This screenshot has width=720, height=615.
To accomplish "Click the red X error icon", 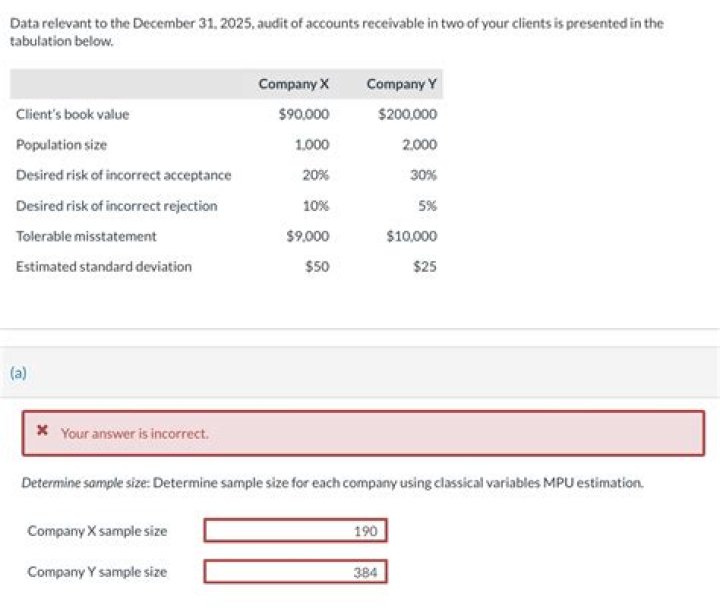I will (x=42, y=433).
